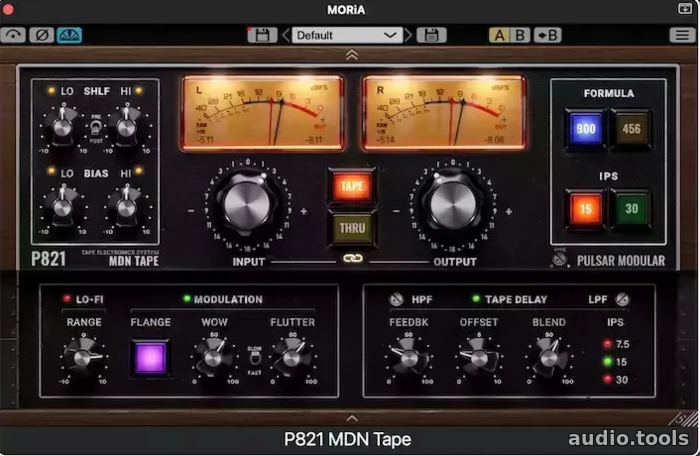This screenshot has height=456, width=700.
Task: Click the small knob beside Pulsar Modular
Action: (559, 259)
